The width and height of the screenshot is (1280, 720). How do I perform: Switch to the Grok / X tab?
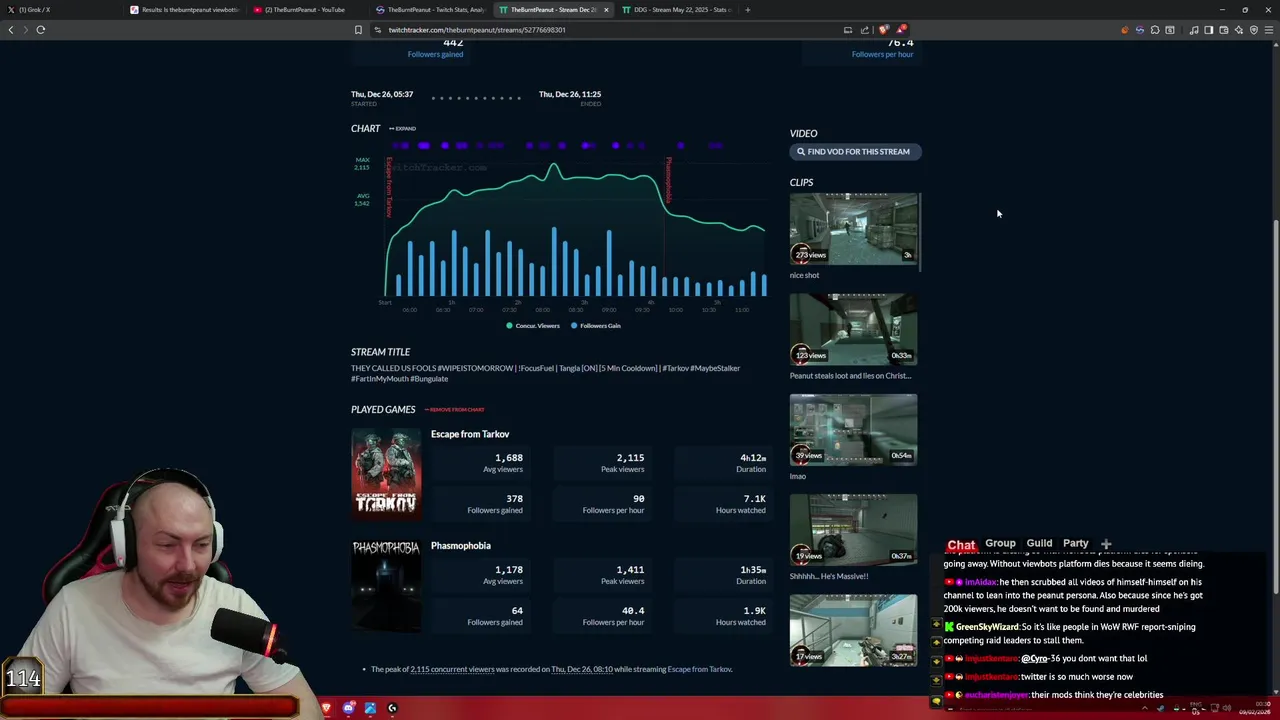60,10
